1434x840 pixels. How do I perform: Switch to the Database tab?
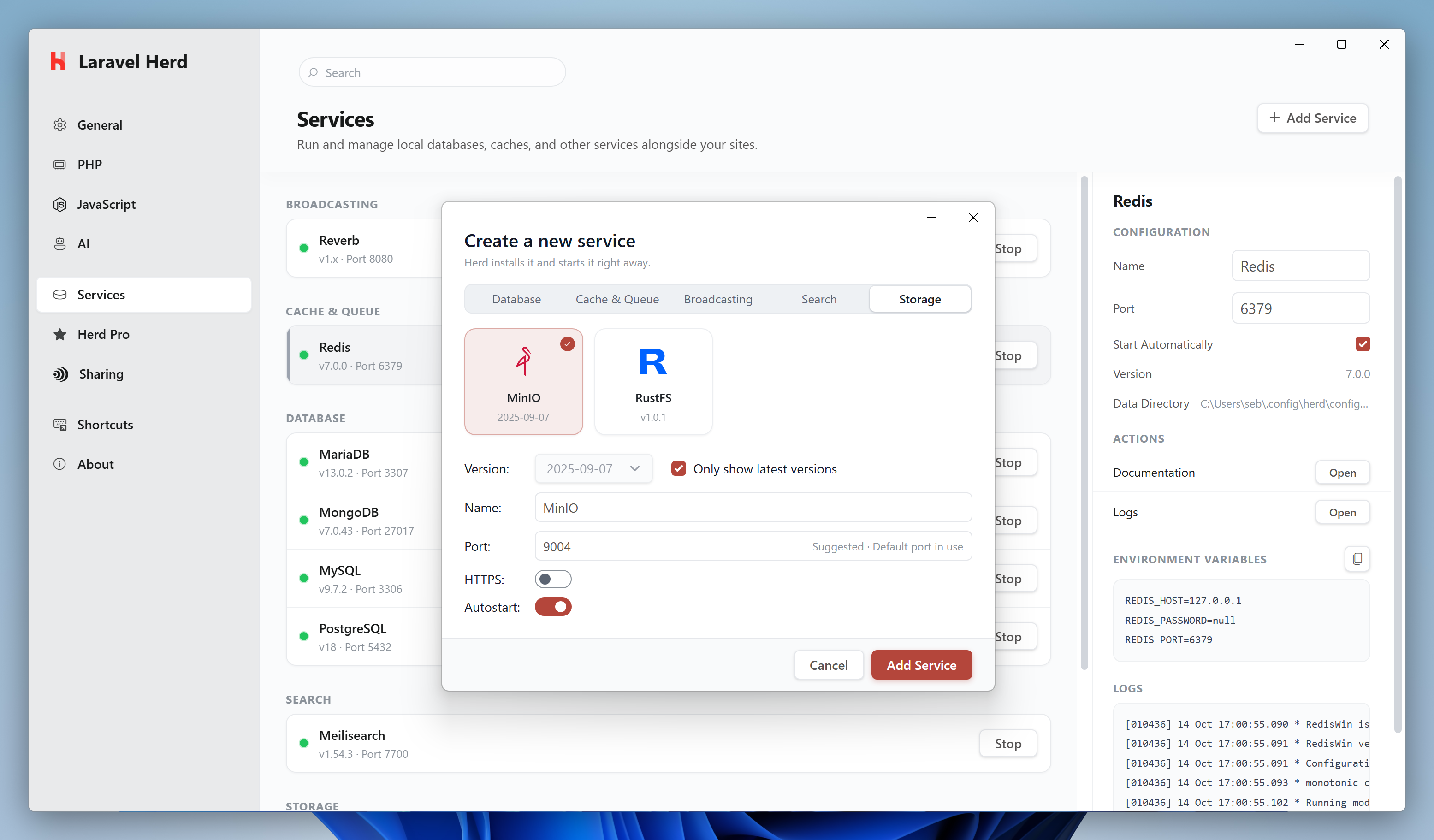tap(516, 299)
